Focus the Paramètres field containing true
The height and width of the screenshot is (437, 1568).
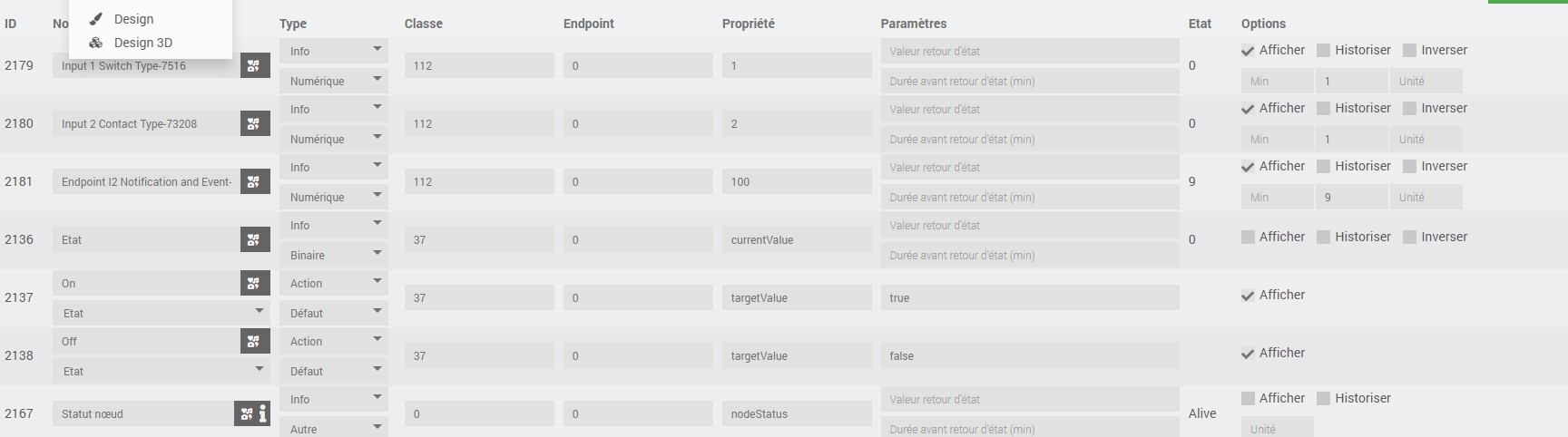1029,297
